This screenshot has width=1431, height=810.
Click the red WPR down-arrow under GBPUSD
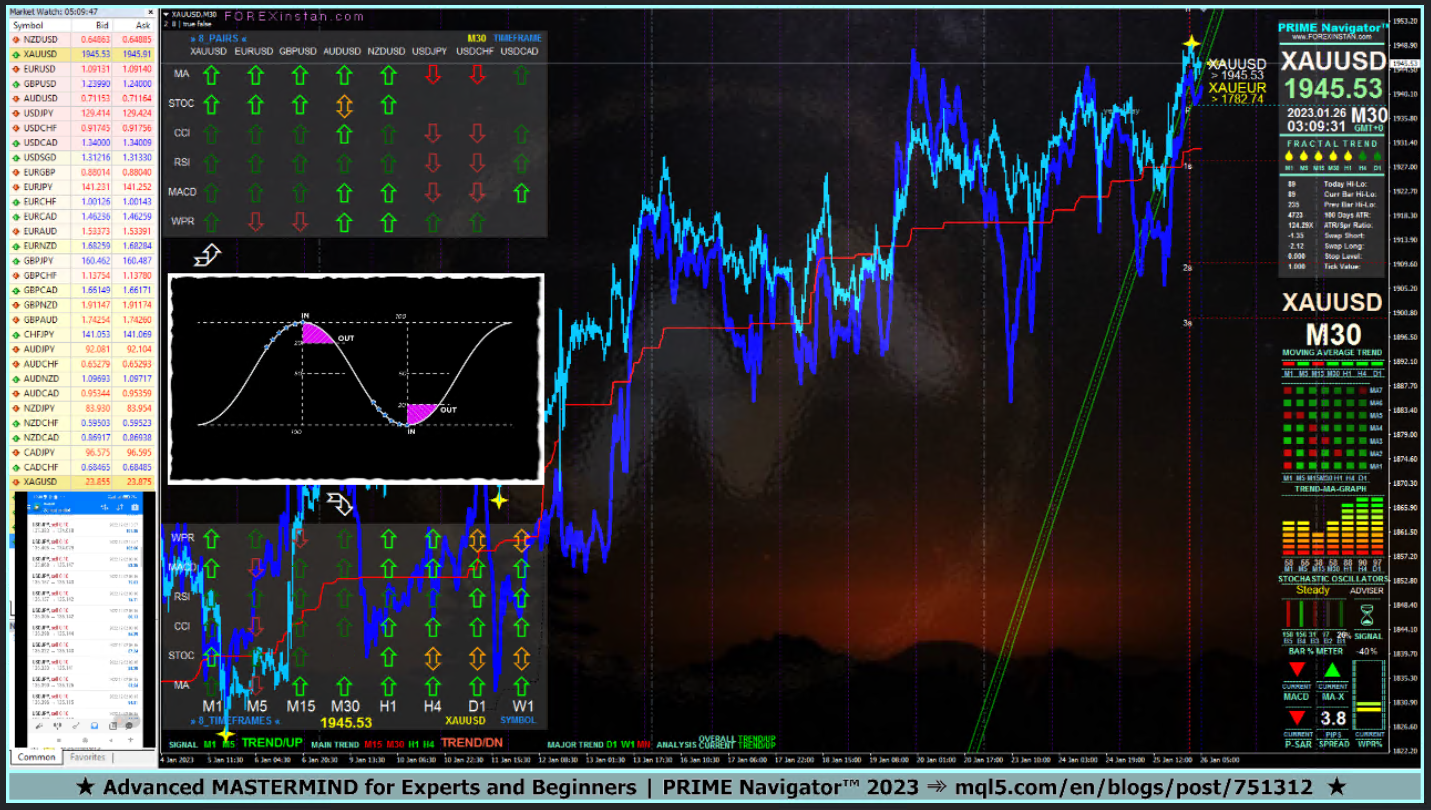[300, 221]
